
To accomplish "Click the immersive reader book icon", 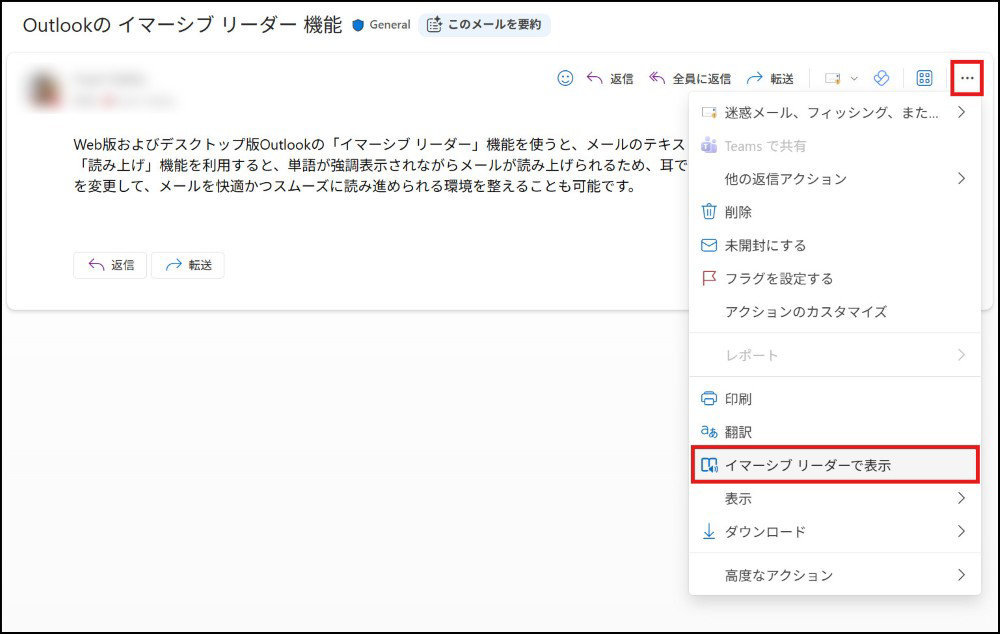I will click(x=709, y=465).
